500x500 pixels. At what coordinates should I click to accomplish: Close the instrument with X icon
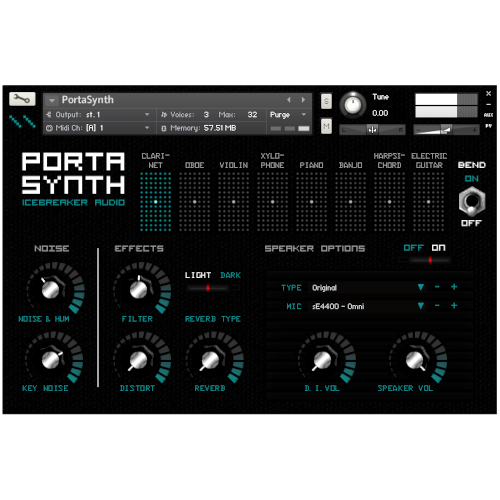(x=488, y=94)
